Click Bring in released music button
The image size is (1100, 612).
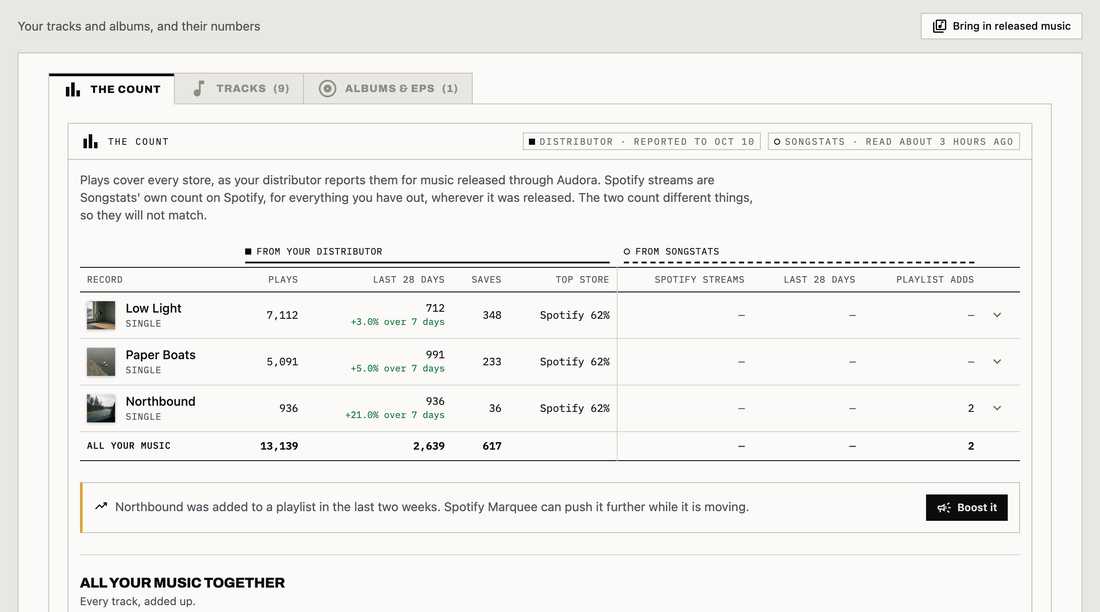click(1001, 26)
